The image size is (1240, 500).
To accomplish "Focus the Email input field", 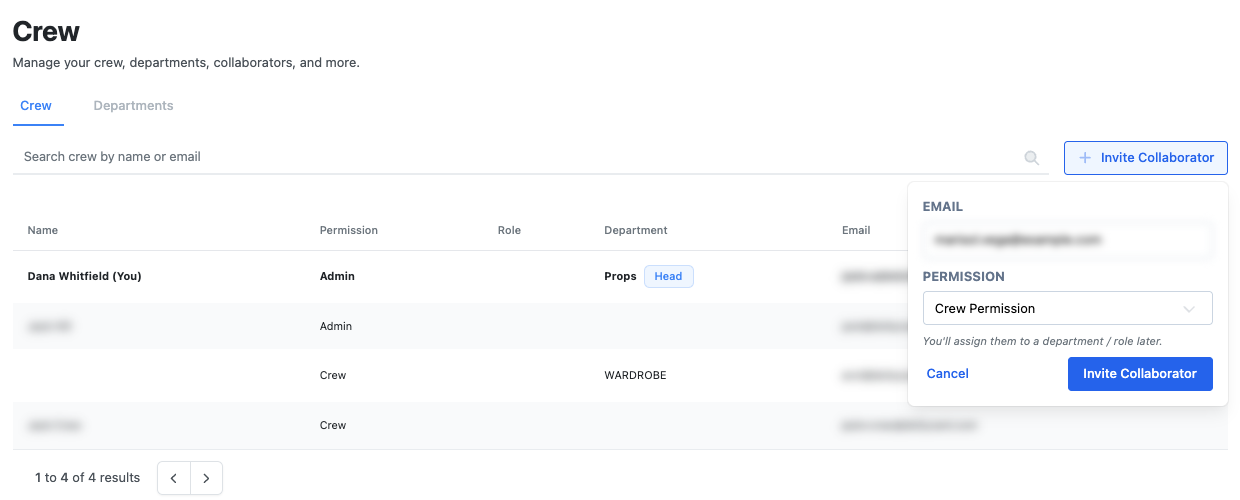I will 1067,240.
